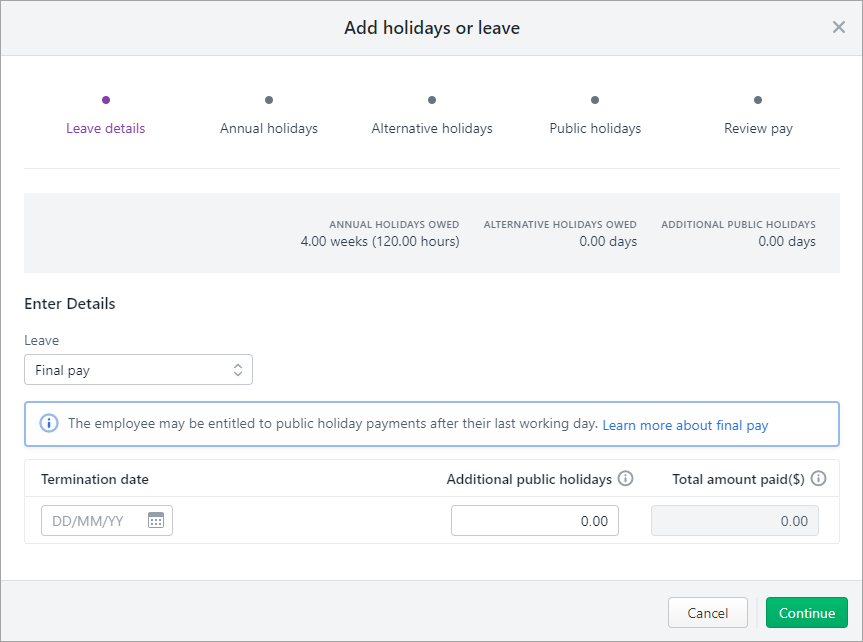Open the Leave type dropdown
Image resolution: width=863 pixels, height=642 pixels.
pos(138,370)
